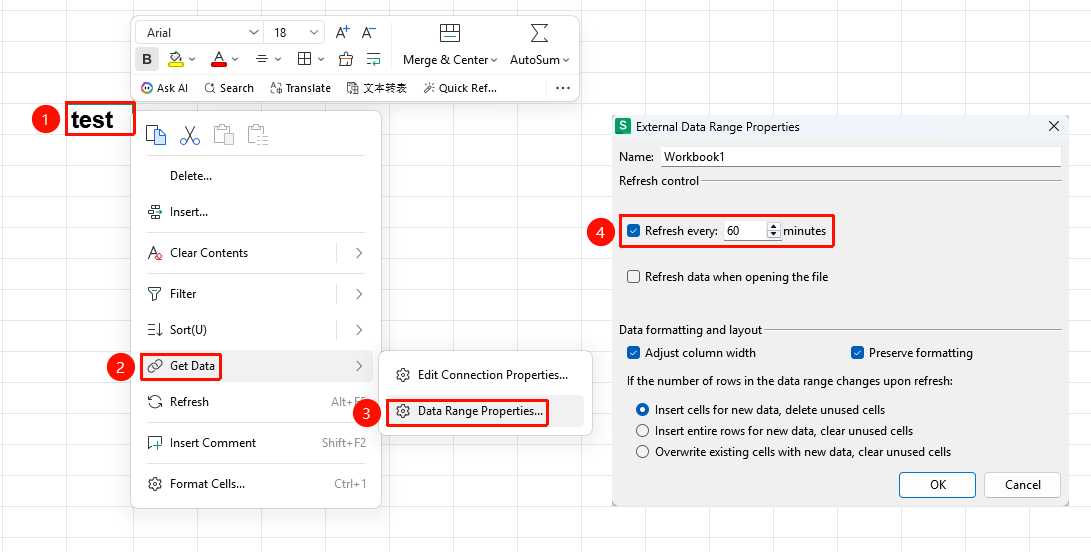The height and width of the screenshot is (552, 1091).
Task: Click the Cut scissors icon
Action: 189,134
